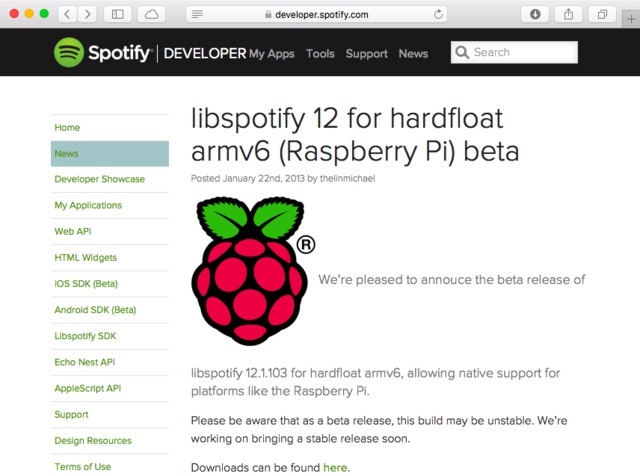
Task: Click the Safari back arrow
Action: pyautogui.click(x=67, y=14)
